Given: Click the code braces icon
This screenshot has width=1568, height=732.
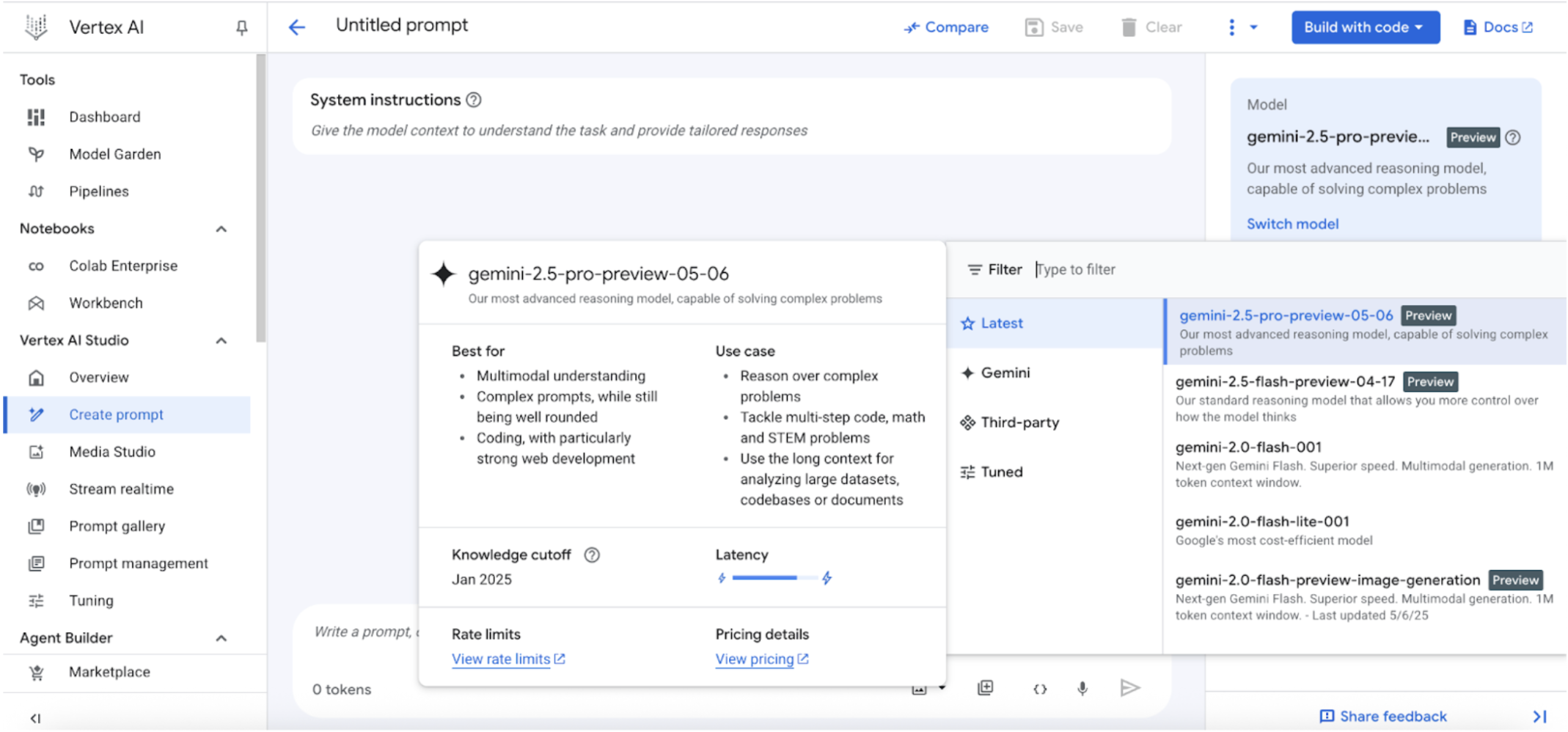Looking at the screenshot, I should pyautogui.click(x=1040, y=689).
